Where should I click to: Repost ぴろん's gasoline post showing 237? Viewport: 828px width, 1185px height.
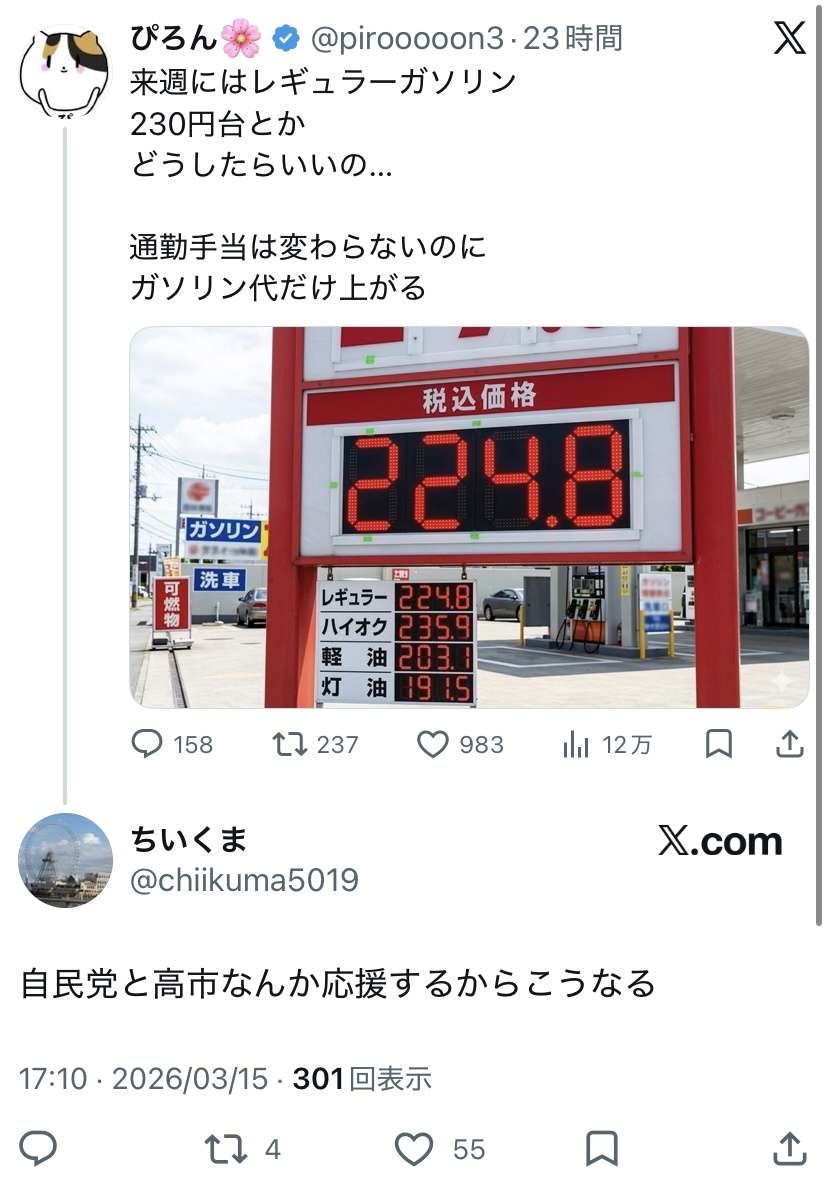point(289,744)
